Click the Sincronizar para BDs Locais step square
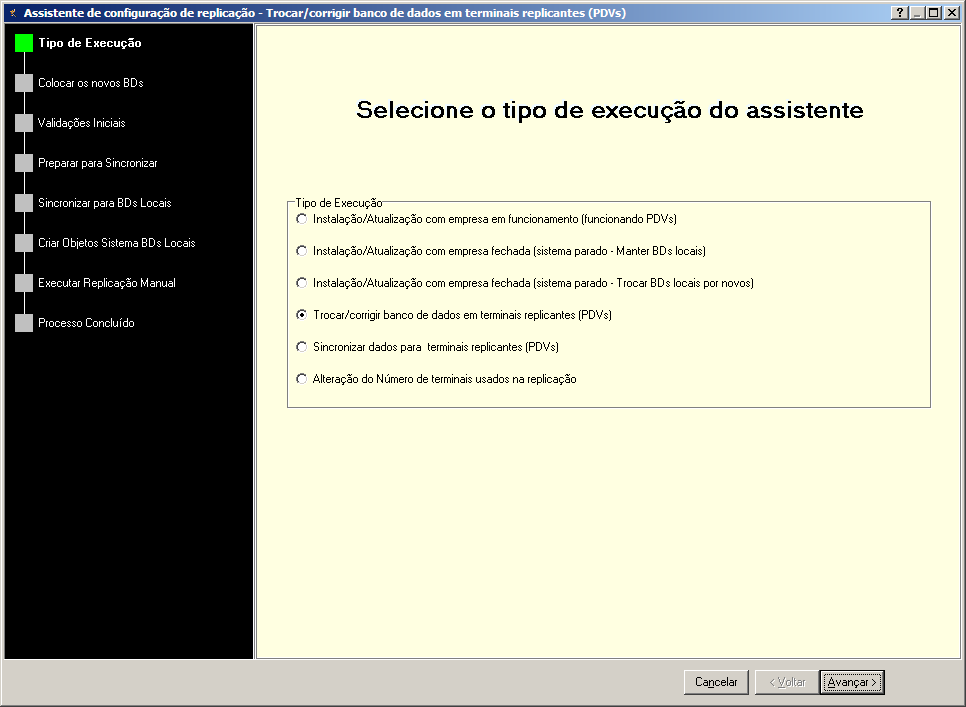The width and height of the screenshot is (966, 707). coord(24,203)
